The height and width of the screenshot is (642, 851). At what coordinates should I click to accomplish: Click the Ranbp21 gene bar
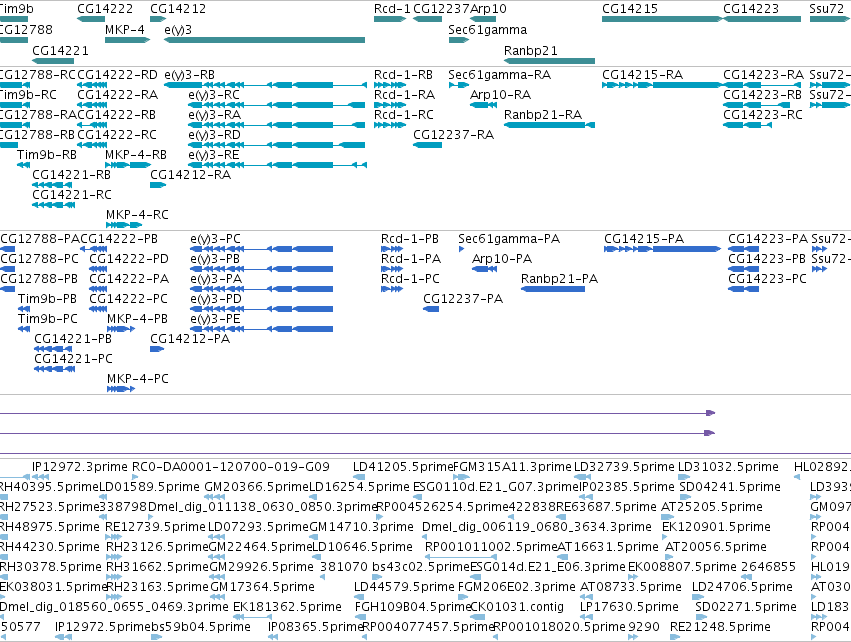point(549,61)
